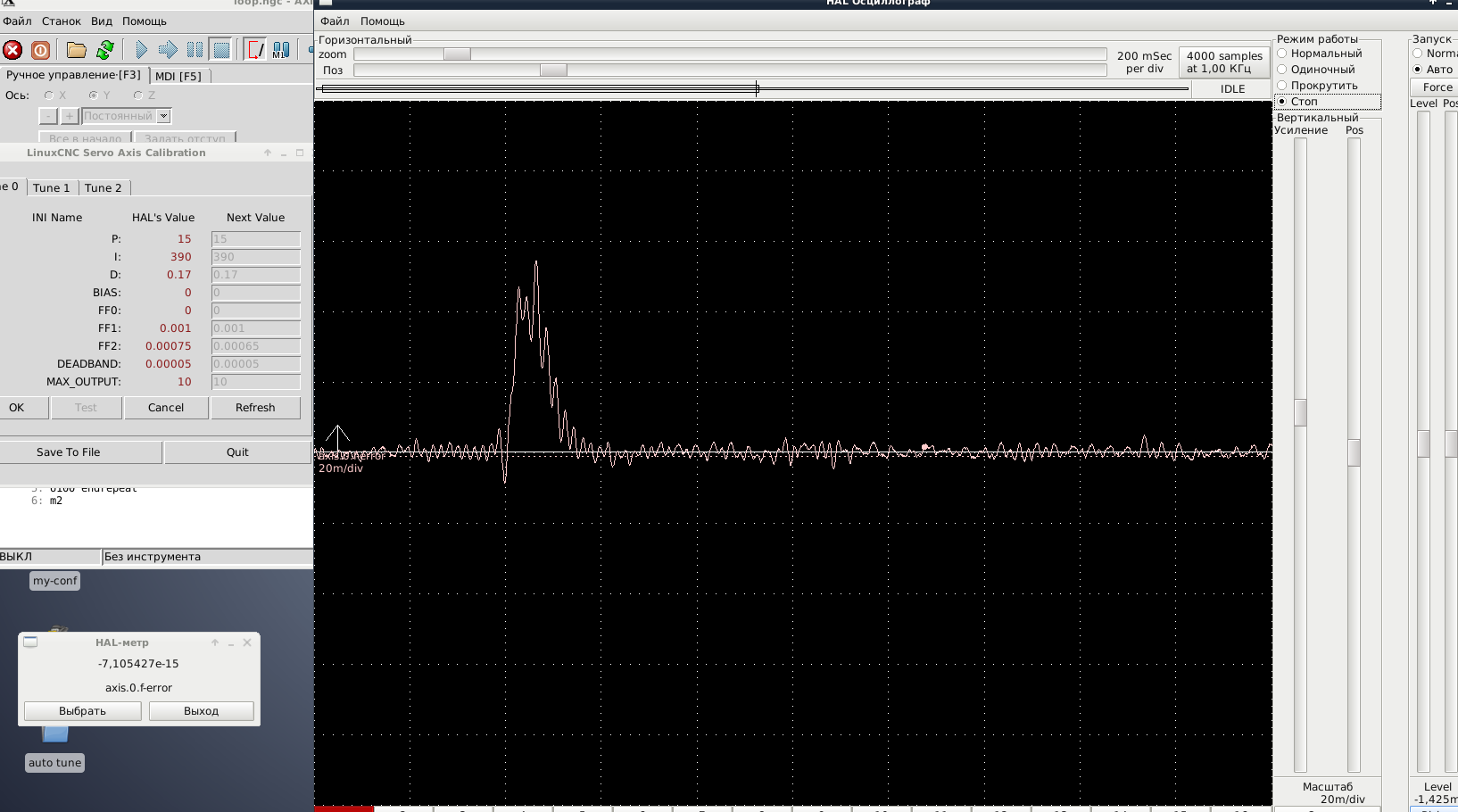Click Refresh in Servo Axis Calibration

[x=255, y=408]
